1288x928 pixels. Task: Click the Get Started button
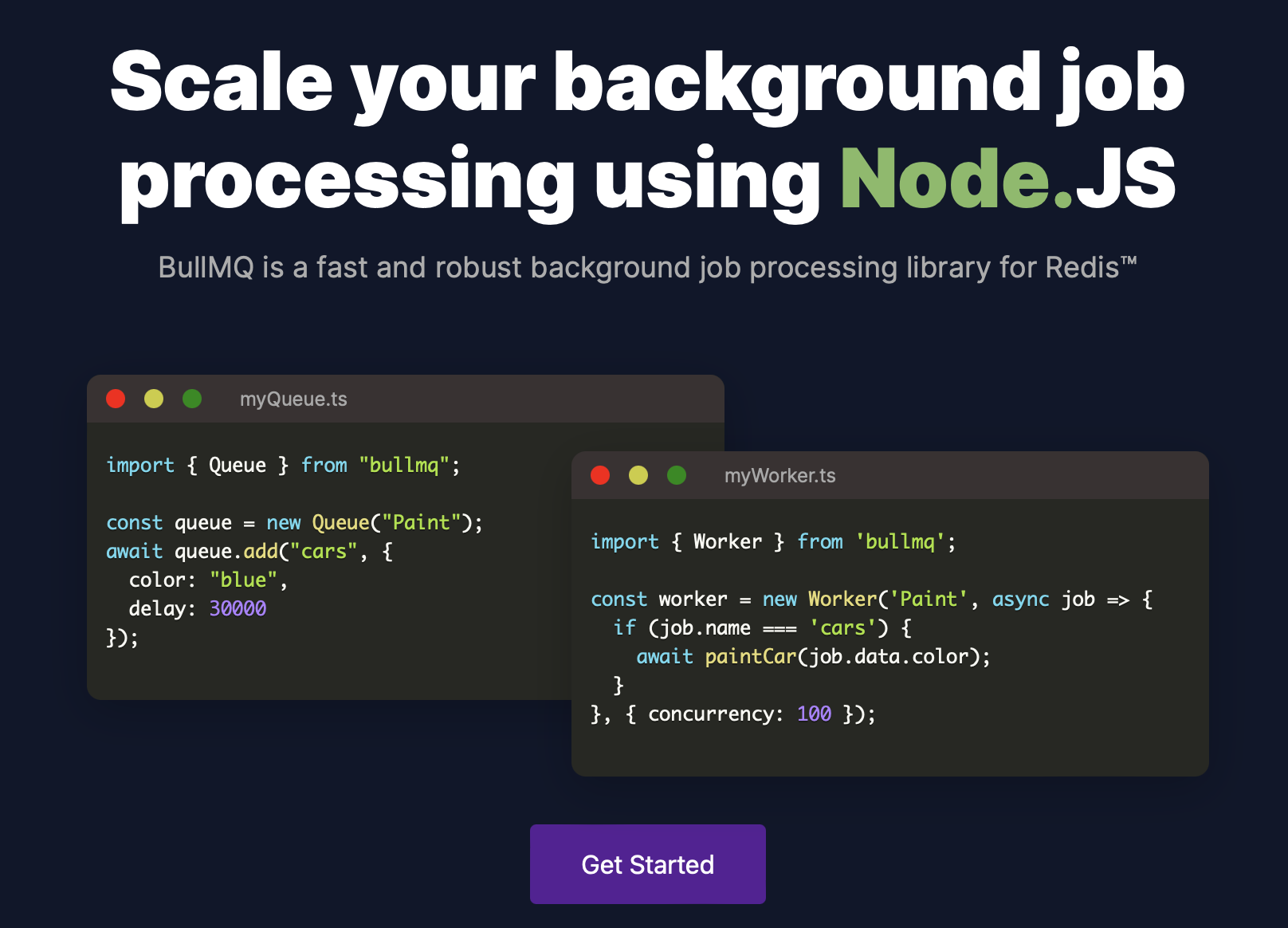648,864
